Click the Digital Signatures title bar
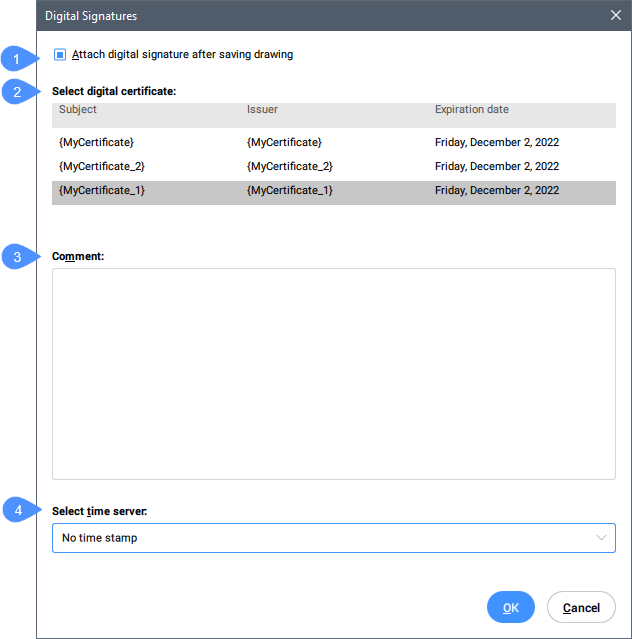632x639 pixels. point(300,15)
